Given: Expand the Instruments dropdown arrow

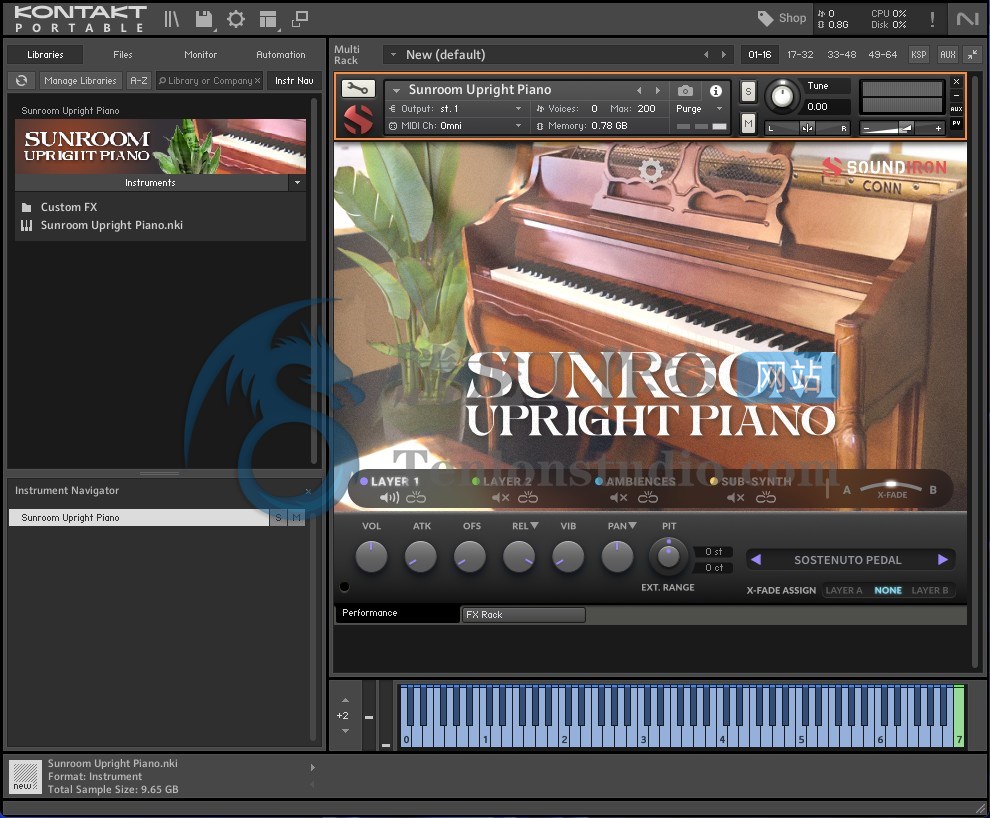Looking at the screenshot, I should [x=297, y=182].
